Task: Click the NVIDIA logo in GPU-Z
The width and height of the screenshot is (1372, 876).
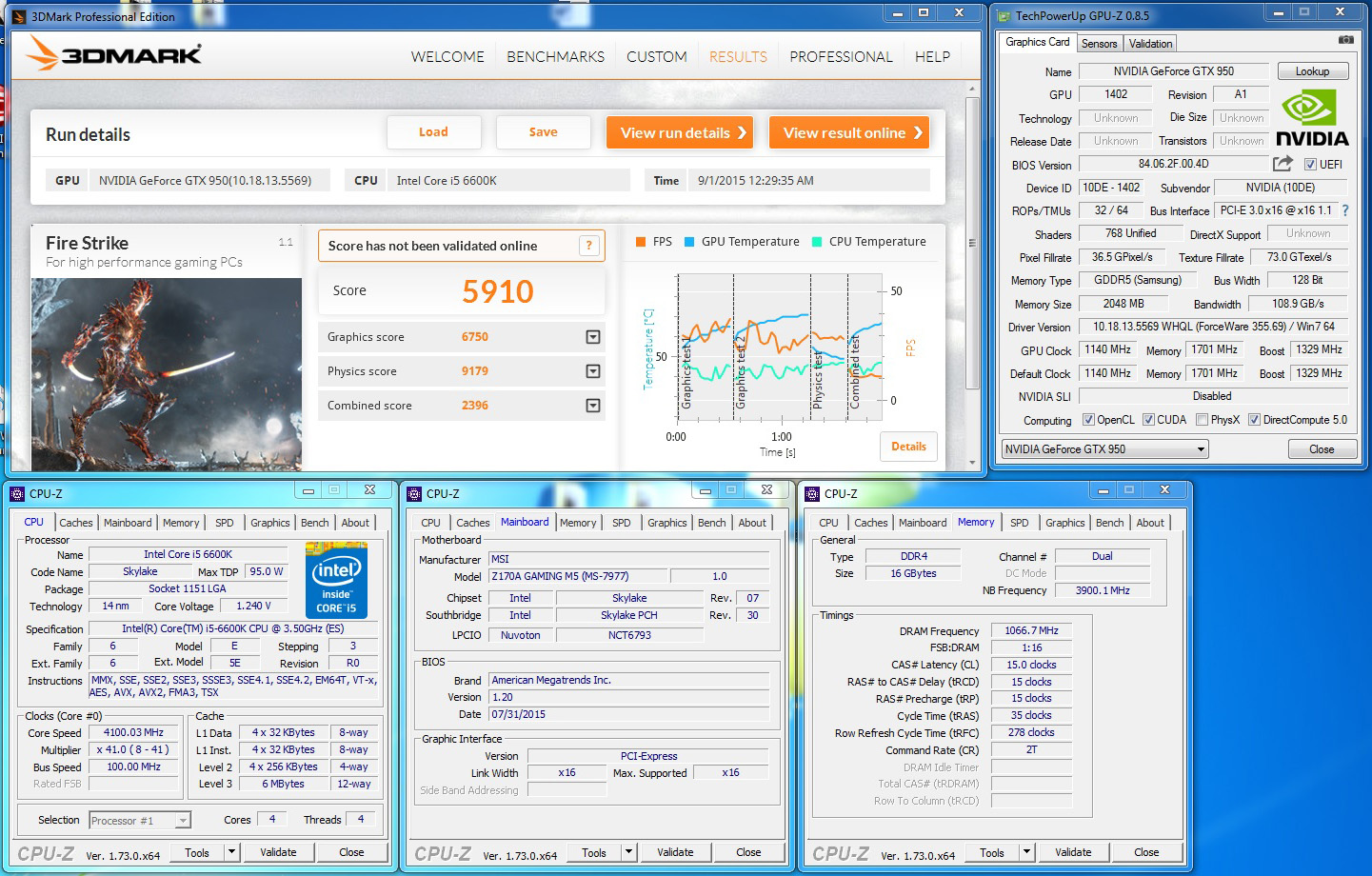Action: click(1311, 118)
